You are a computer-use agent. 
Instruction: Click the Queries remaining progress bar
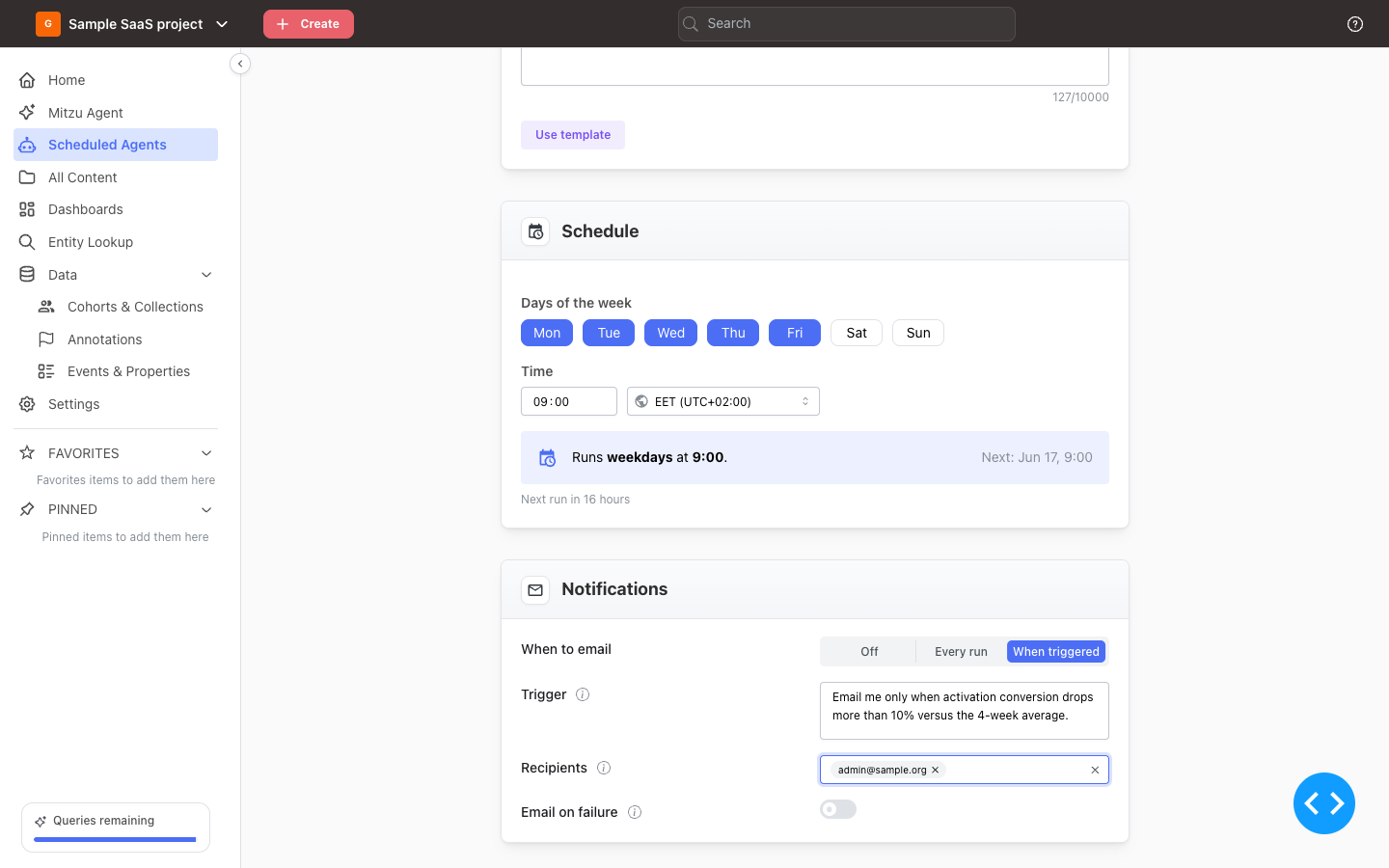115,840
